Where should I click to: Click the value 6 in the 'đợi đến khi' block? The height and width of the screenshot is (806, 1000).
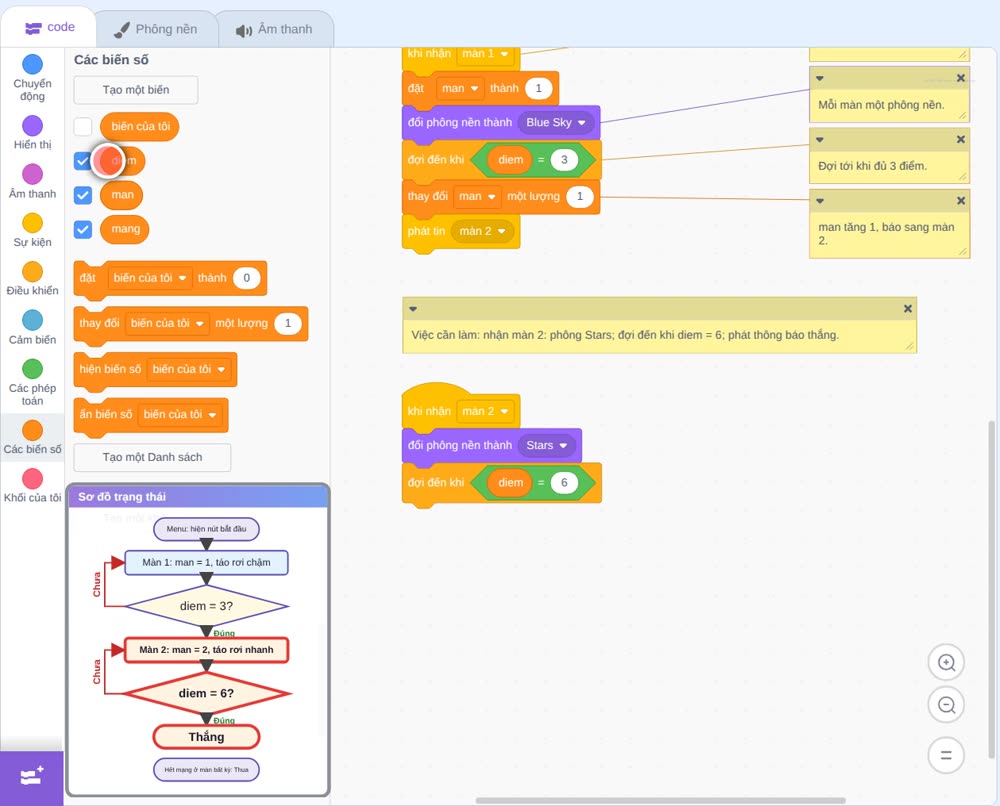pyautogui.click(x=564, y=483)
